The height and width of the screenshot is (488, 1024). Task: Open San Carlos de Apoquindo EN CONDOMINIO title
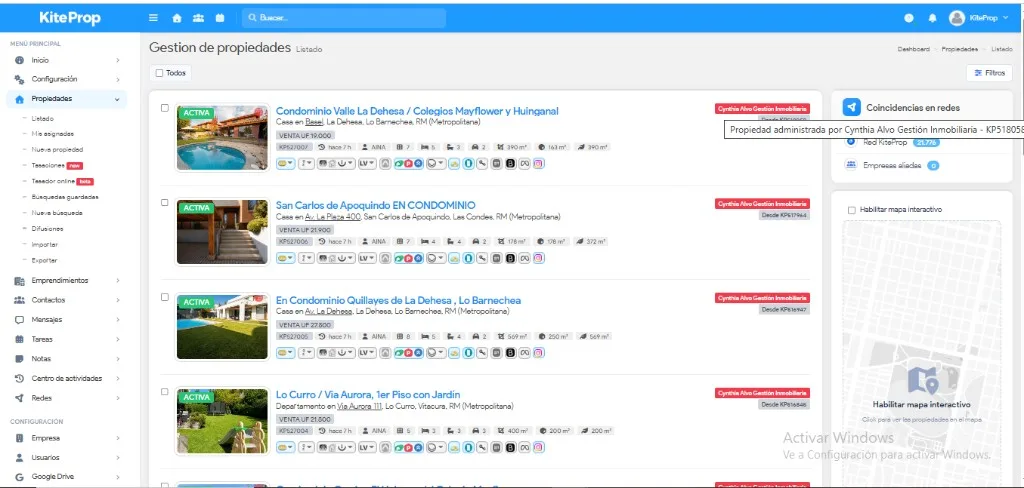pos(376,205)
